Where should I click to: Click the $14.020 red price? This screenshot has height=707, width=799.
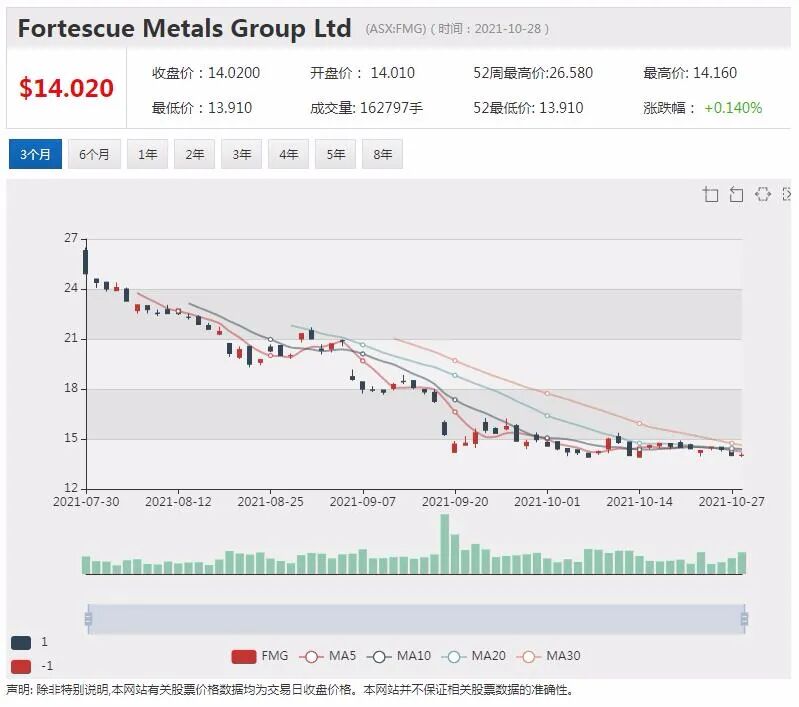point(66,88)
